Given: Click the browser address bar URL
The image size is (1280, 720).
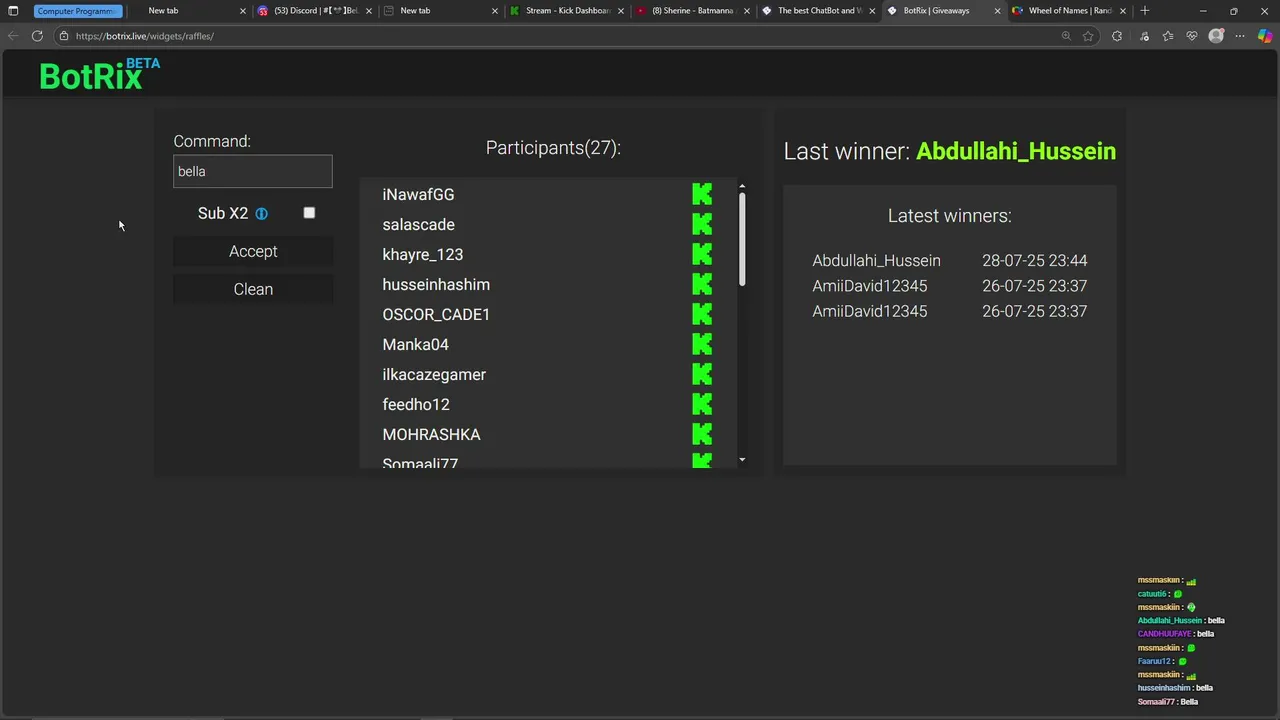Looking at the screenshot, I should 145,36.
